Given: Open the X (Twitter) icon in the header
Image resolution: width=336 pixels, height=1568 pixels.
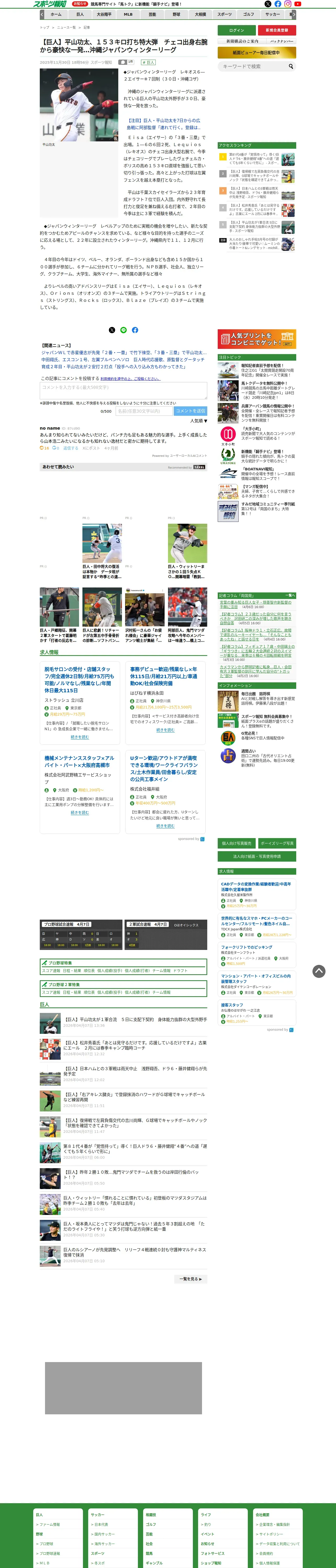Looking at the screenshot, I should click(x=268, y=4).
